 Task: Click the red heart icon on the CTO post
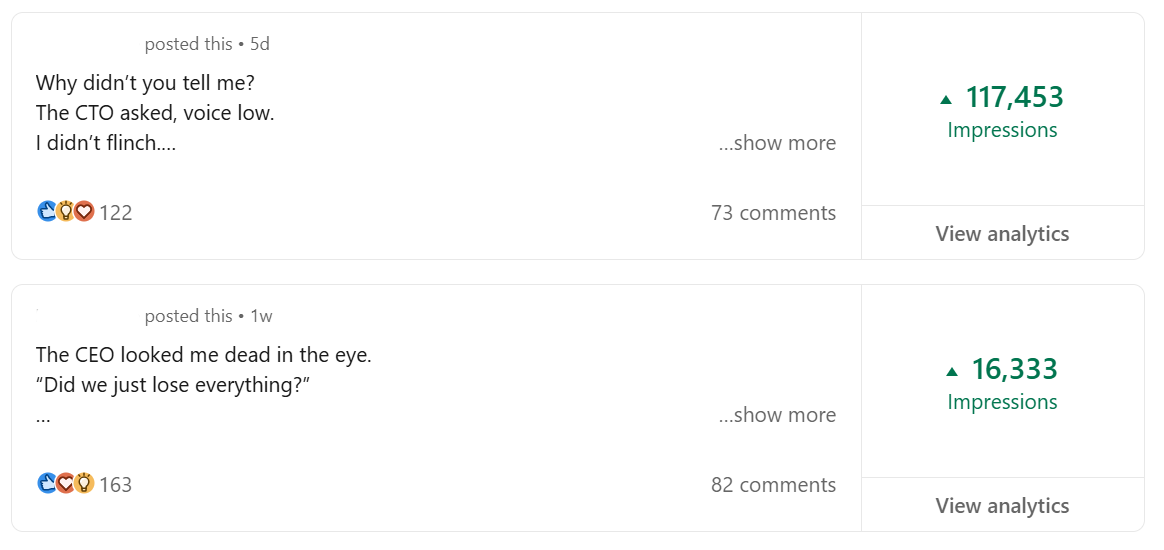point(84,212)
